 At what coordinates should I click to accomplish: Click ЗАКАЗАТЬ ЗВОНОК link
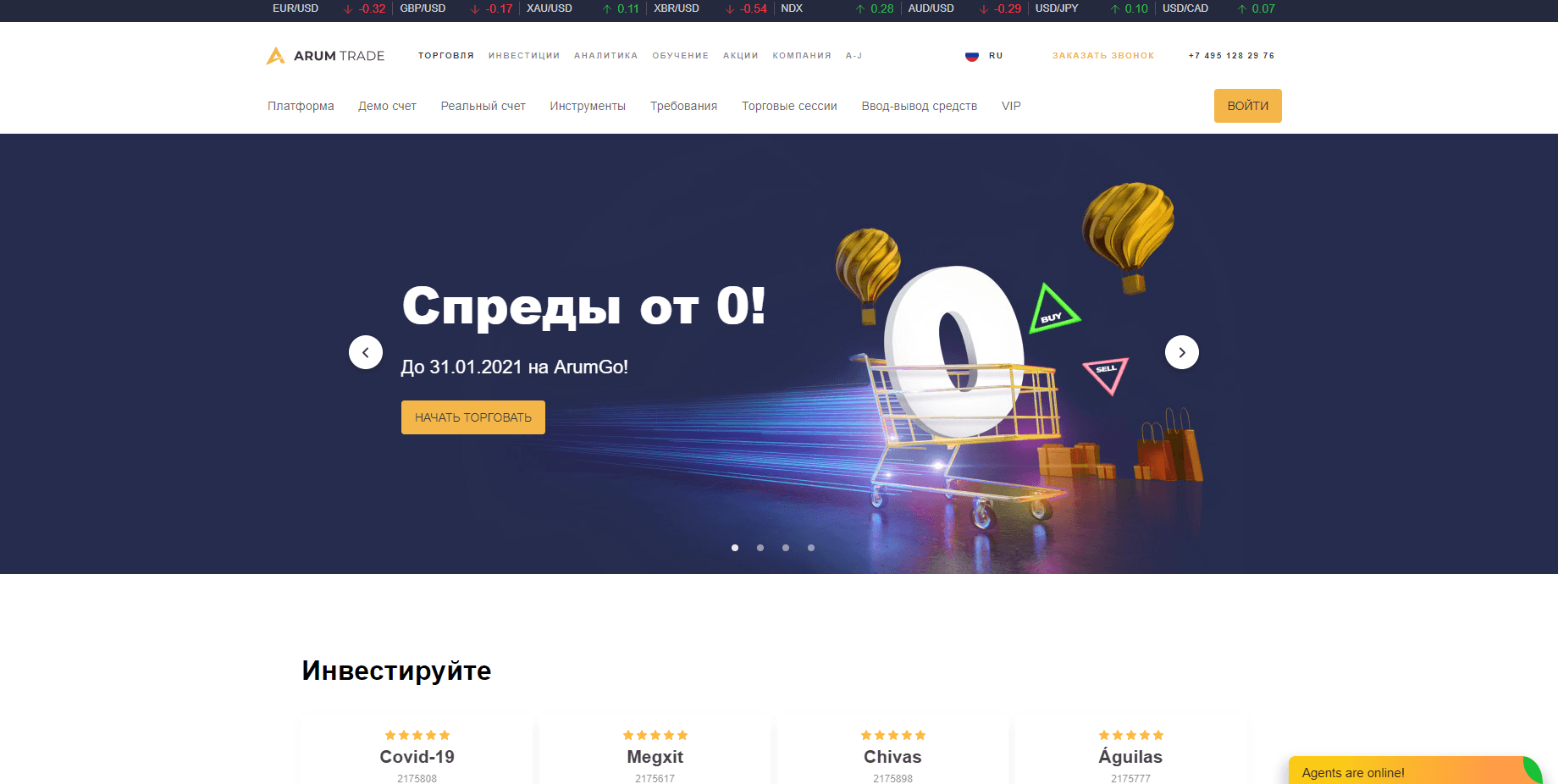[1103, 56]
